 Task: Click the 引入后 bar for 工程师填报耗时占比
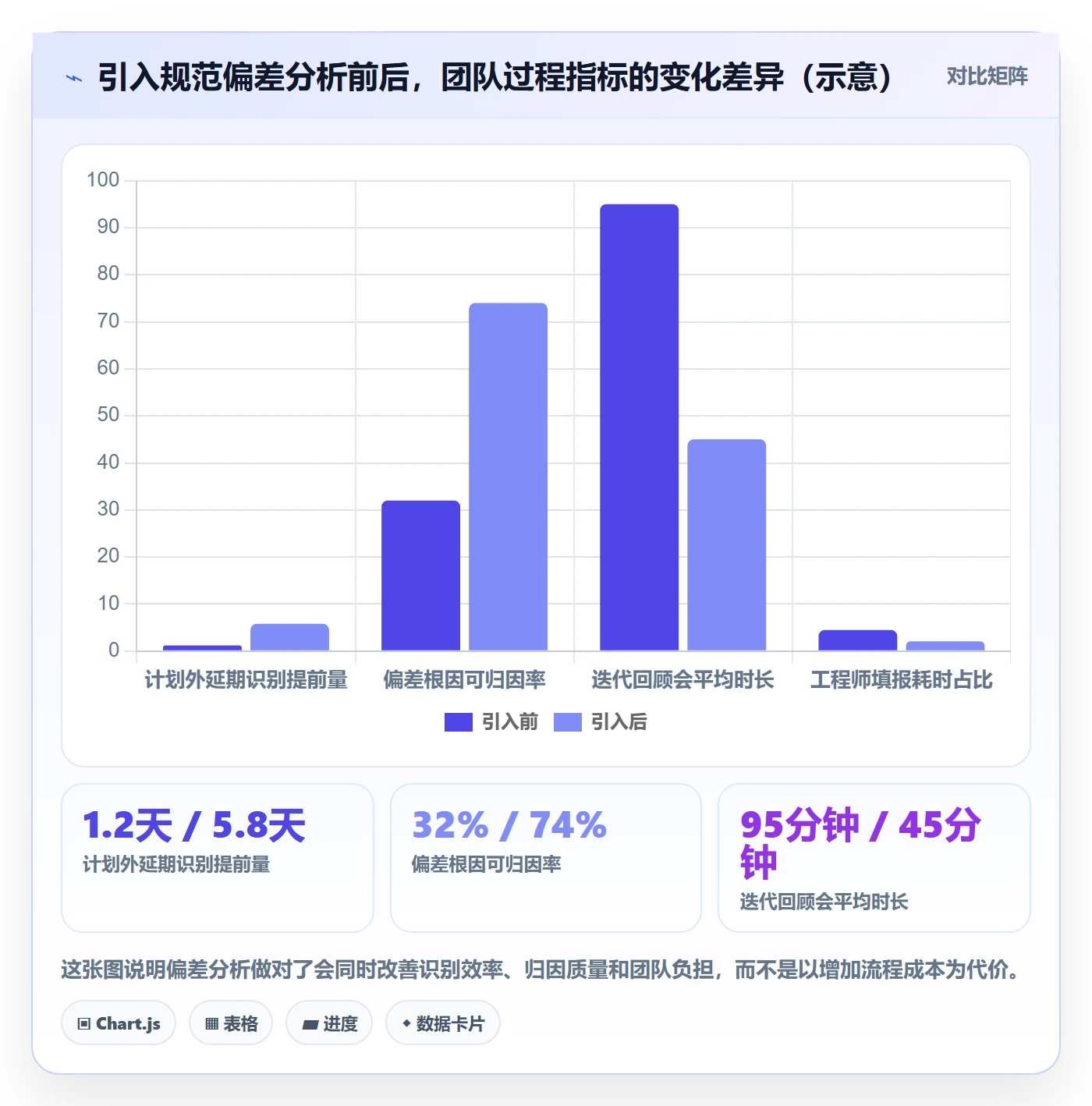point(945,646)
